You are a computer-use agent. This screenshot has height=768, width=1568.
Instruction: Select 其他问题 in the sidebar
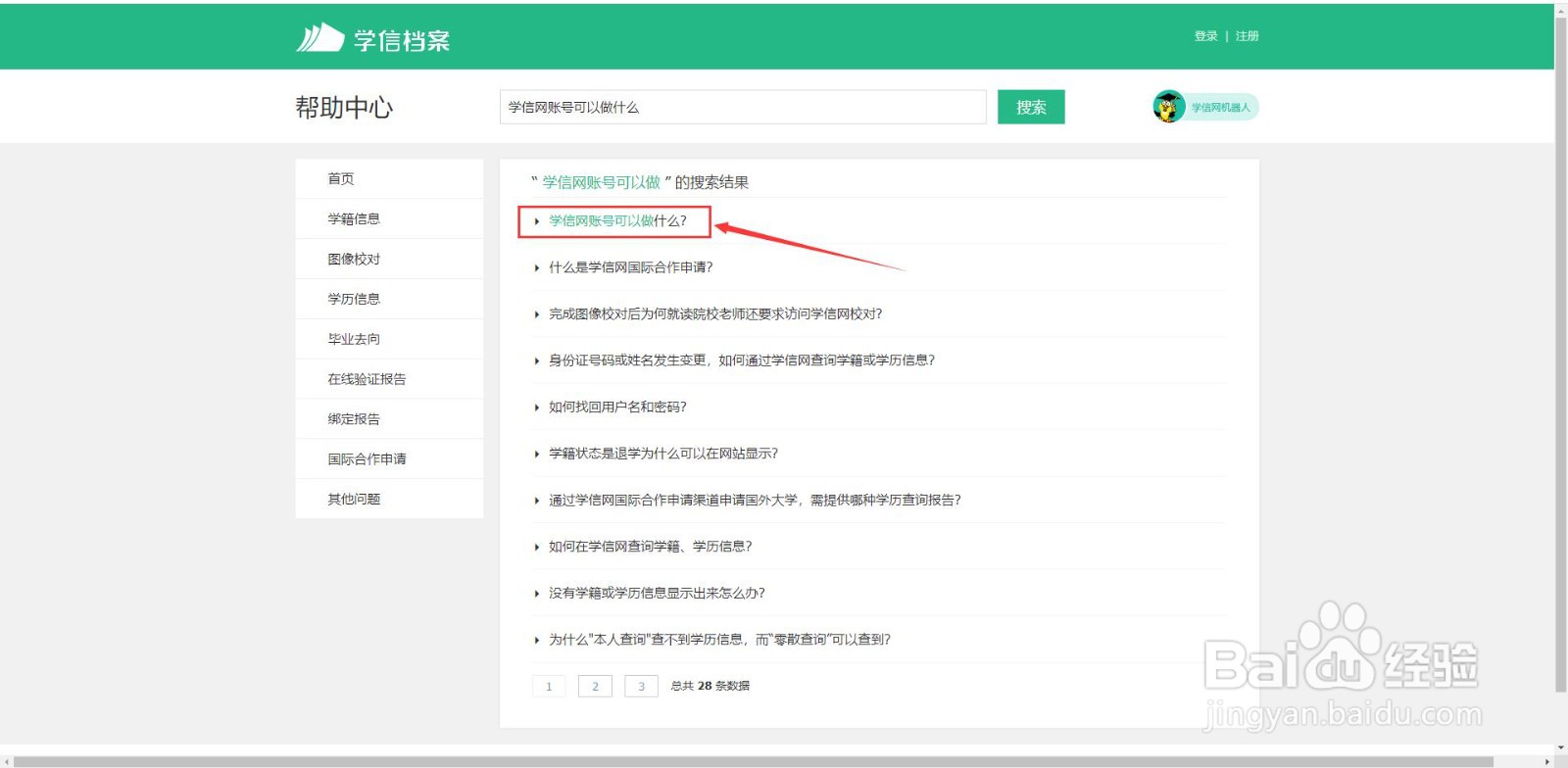click(389, 500)
